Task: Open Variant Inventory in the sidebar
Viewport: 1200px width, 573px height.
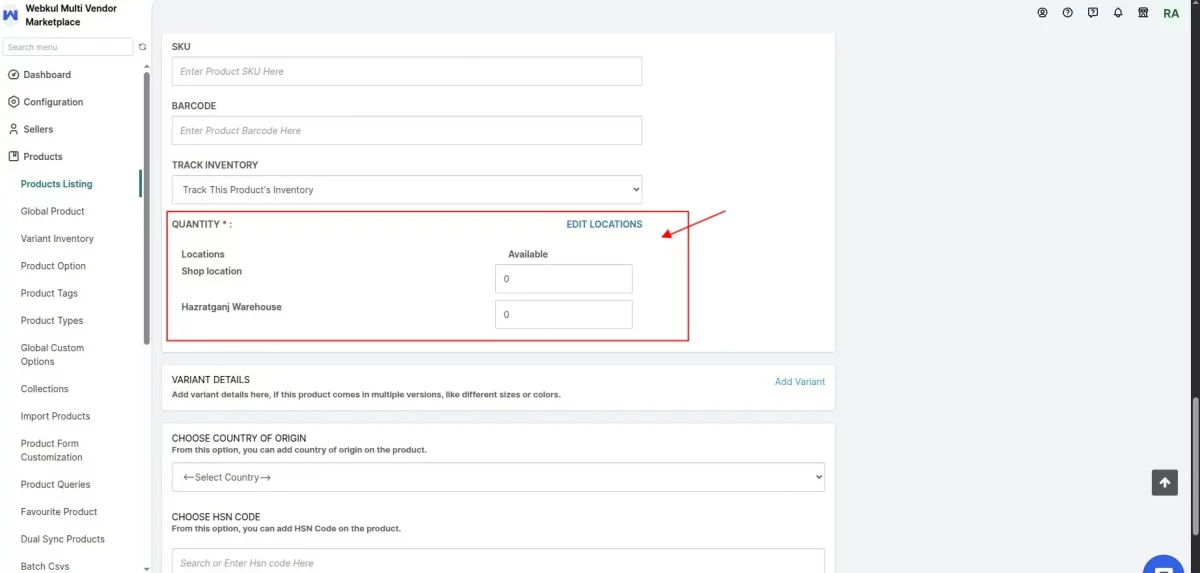Action: pyautogui.click(x=57, y=239)
